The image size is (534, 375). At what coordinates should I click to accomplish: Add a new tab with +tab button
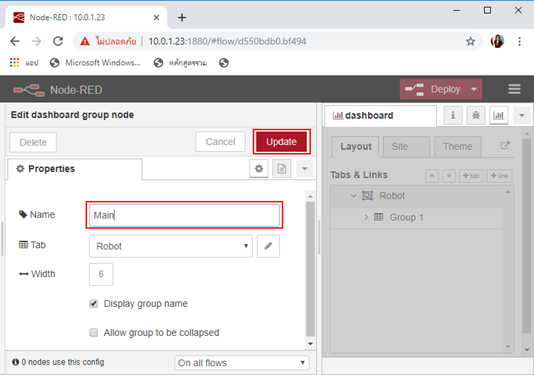(471, 176)
